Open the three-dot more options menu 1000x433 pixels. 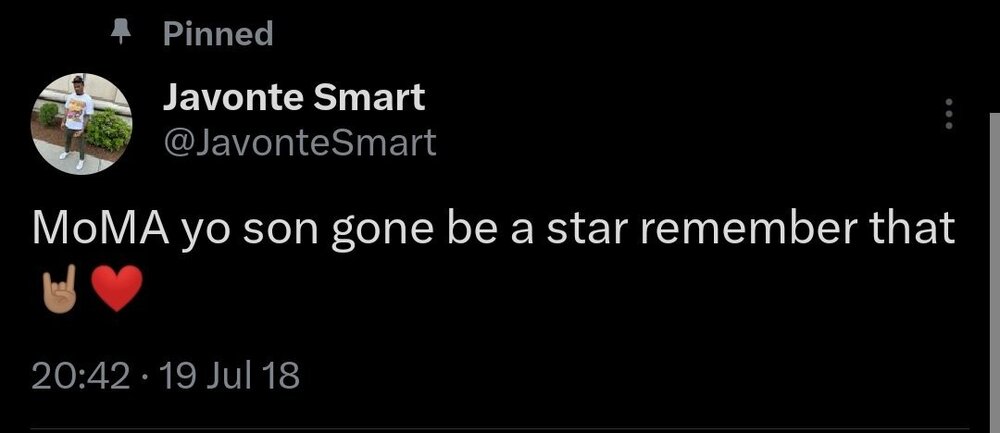click(x=950, y=114)
